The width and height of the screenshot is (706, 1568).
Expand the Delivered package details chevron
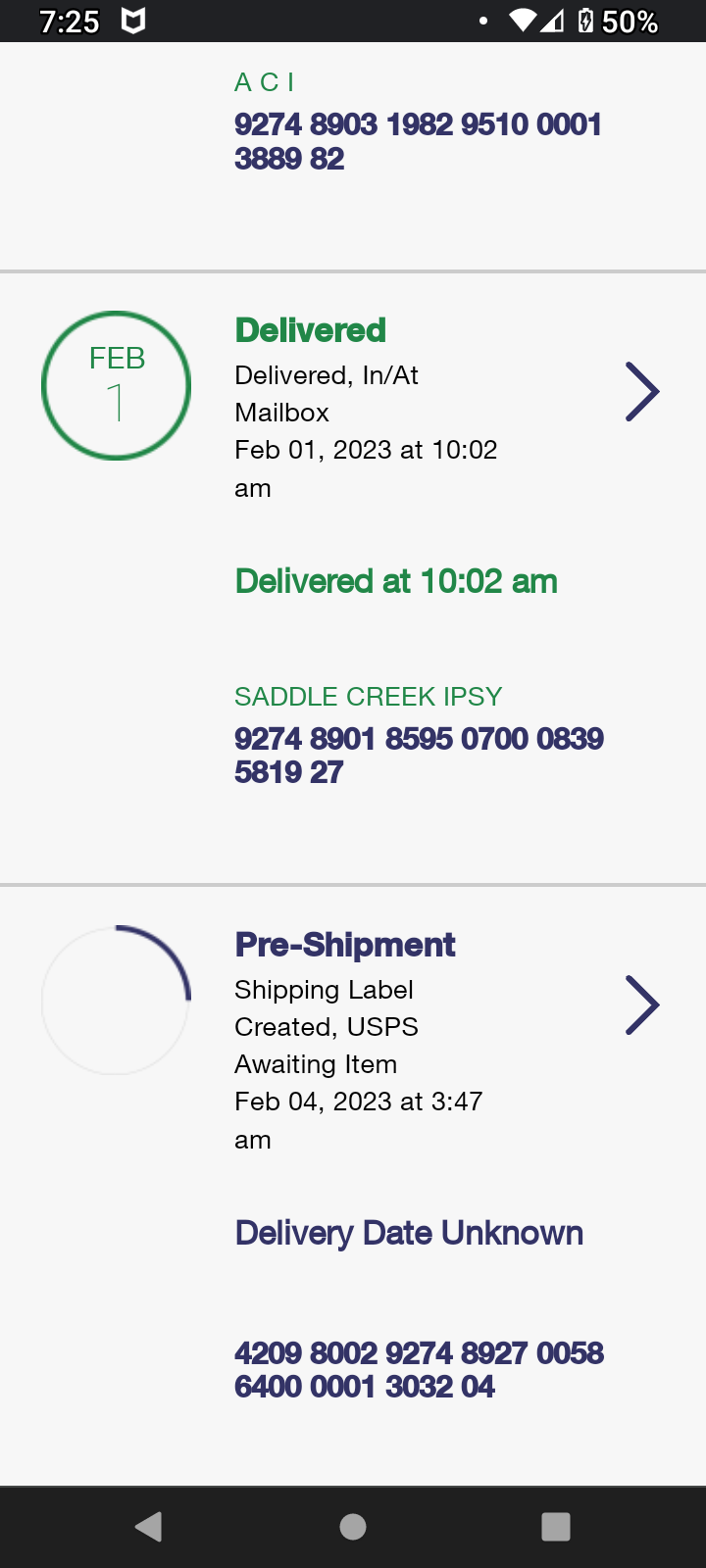642,391
